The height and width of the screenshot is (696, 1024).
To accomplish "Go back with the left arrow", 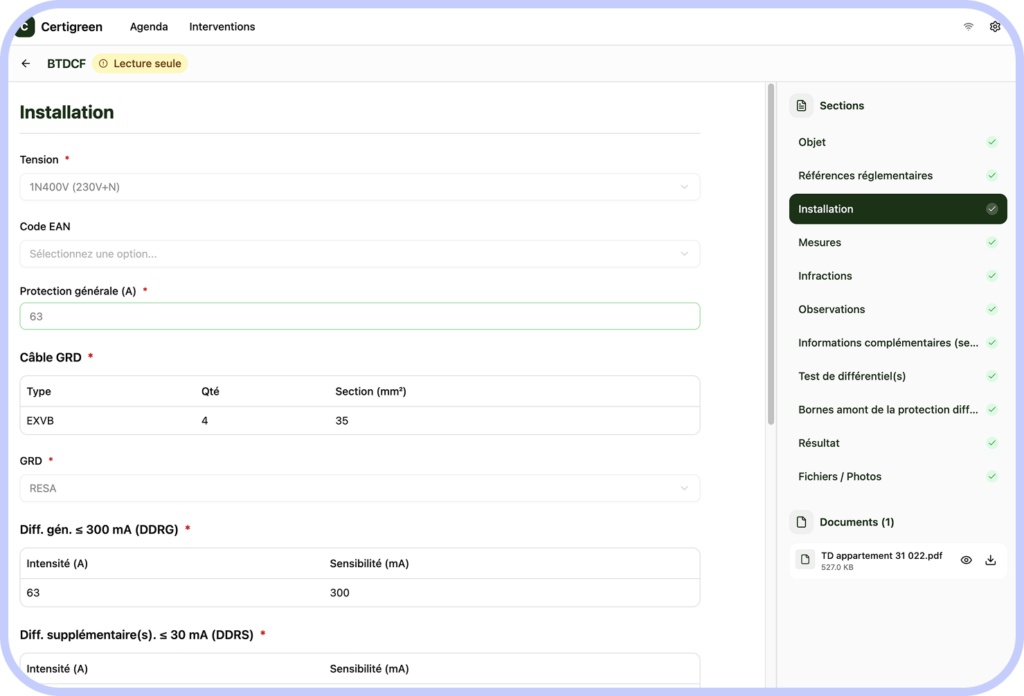I will [25, 63].
